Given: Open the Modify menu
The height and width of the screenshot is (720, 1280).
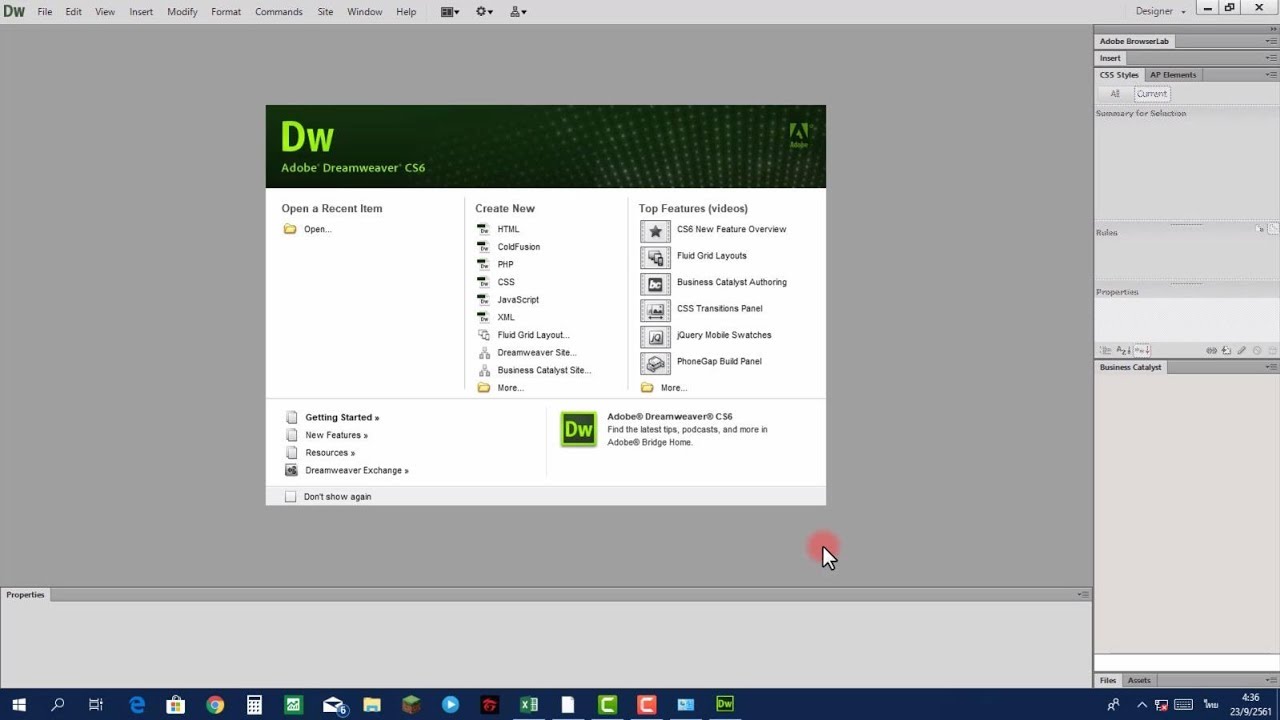Looking at the screenshot, I should tap(182, 12).
